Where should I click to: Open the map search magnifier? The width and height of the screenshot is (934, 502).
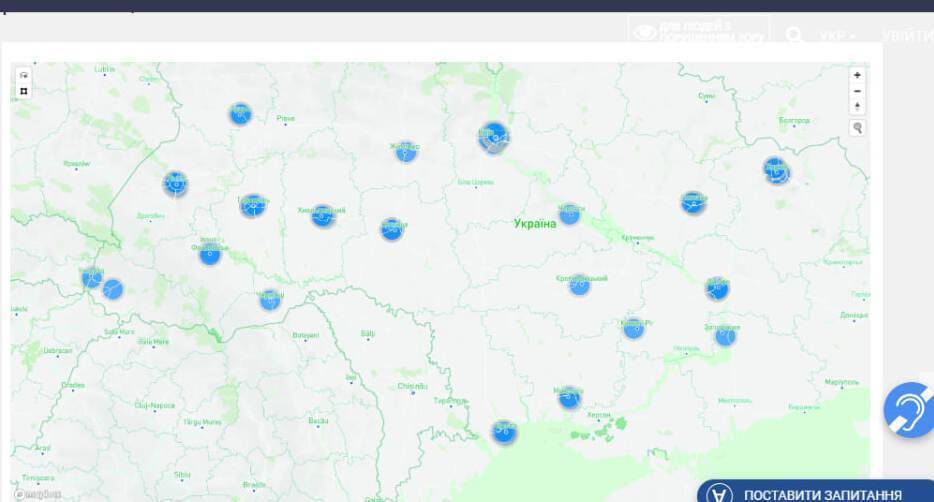(x=857, y=127)
